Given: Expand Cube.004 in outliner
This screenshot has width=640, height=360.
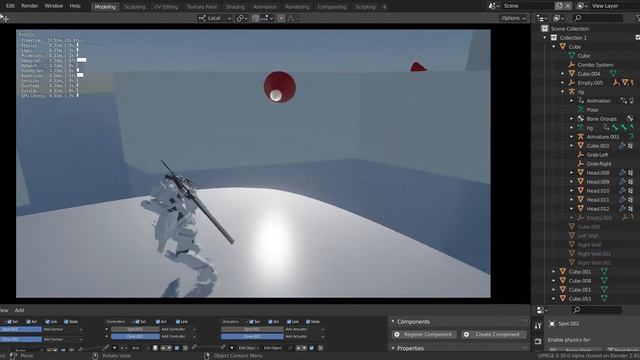Looking at the screenshot, I should [563, 74].
